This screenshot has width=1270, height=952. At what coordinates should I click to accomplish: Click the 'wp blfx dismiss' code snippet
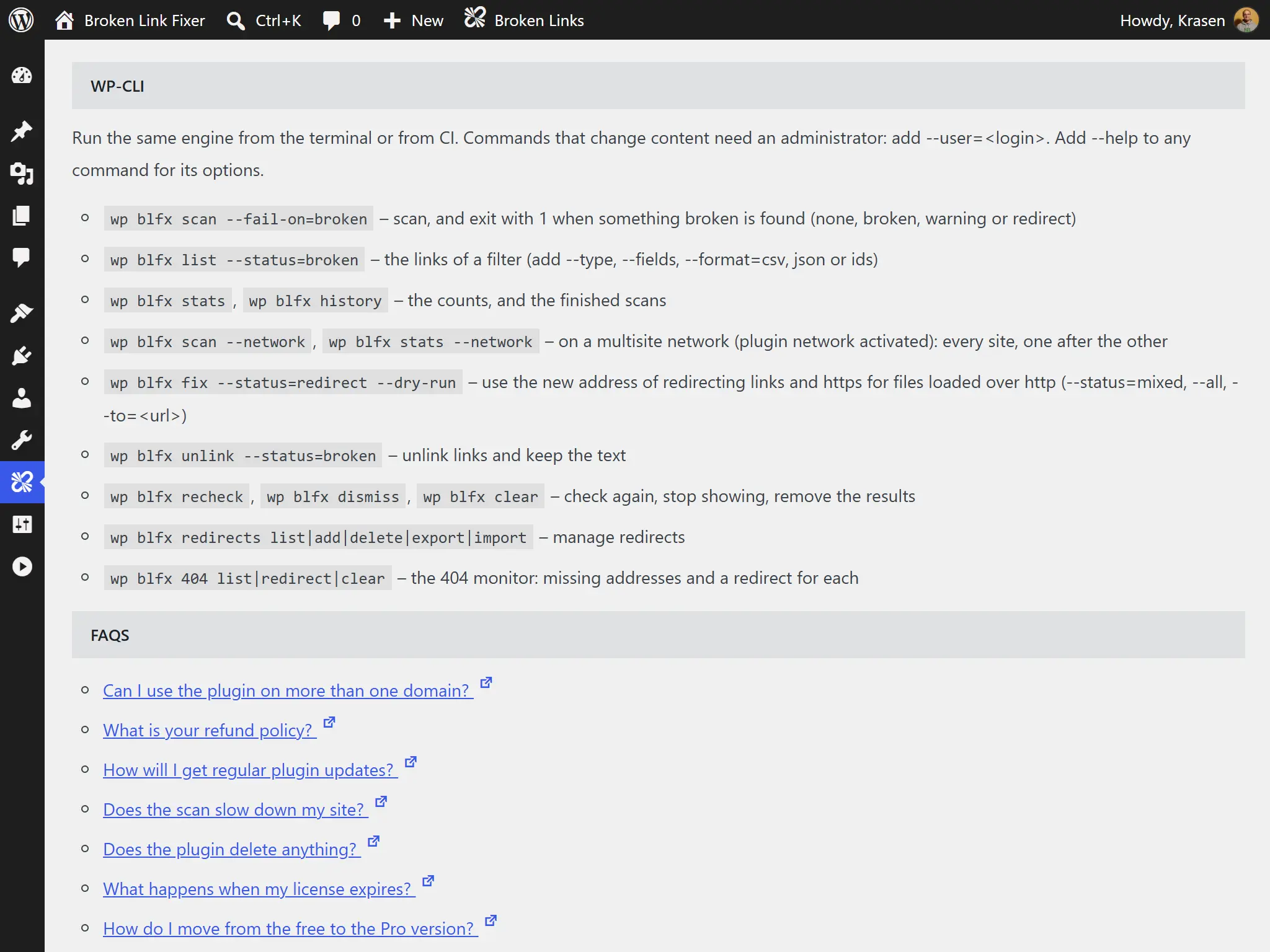(333, 496)
